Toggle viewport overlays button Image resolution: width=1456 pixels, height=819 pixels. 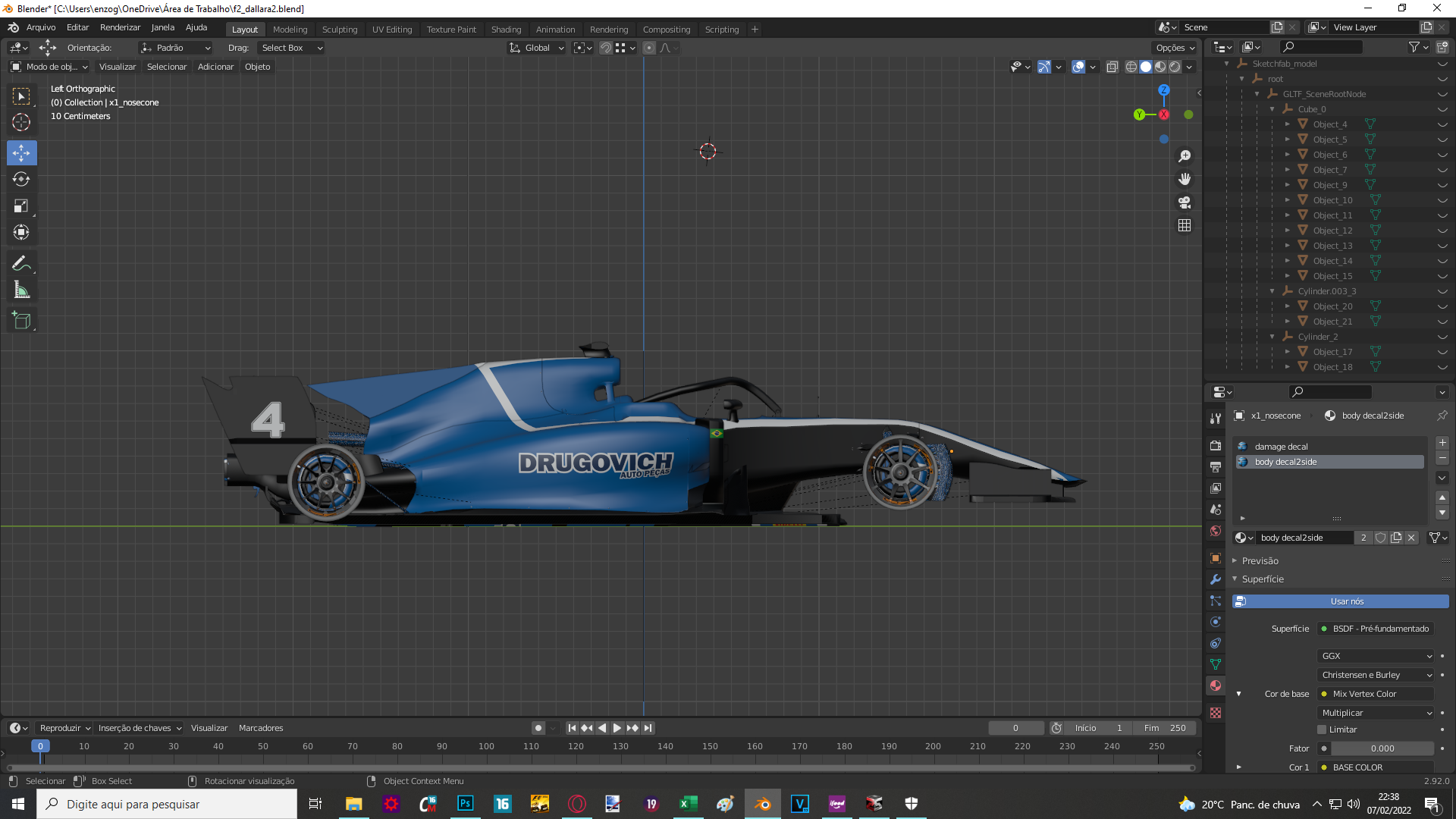(1078, 67)
